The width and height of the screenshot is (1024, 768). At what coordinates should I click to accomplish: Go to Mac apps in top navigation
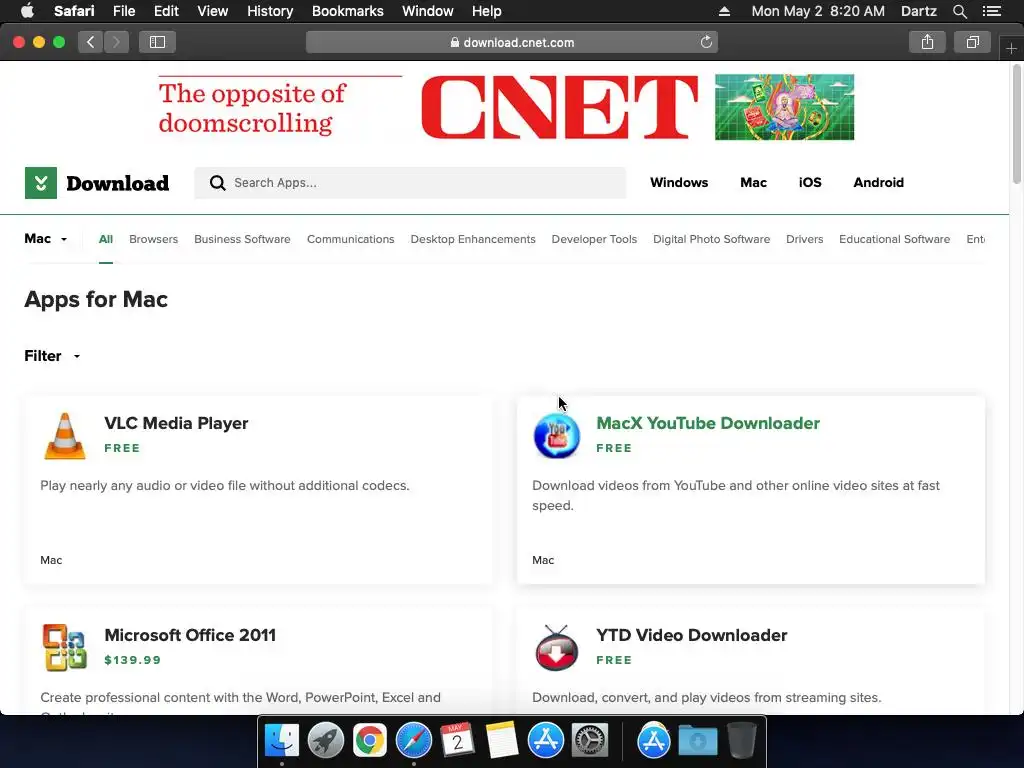pyautogui.click(x=754, y=183)
